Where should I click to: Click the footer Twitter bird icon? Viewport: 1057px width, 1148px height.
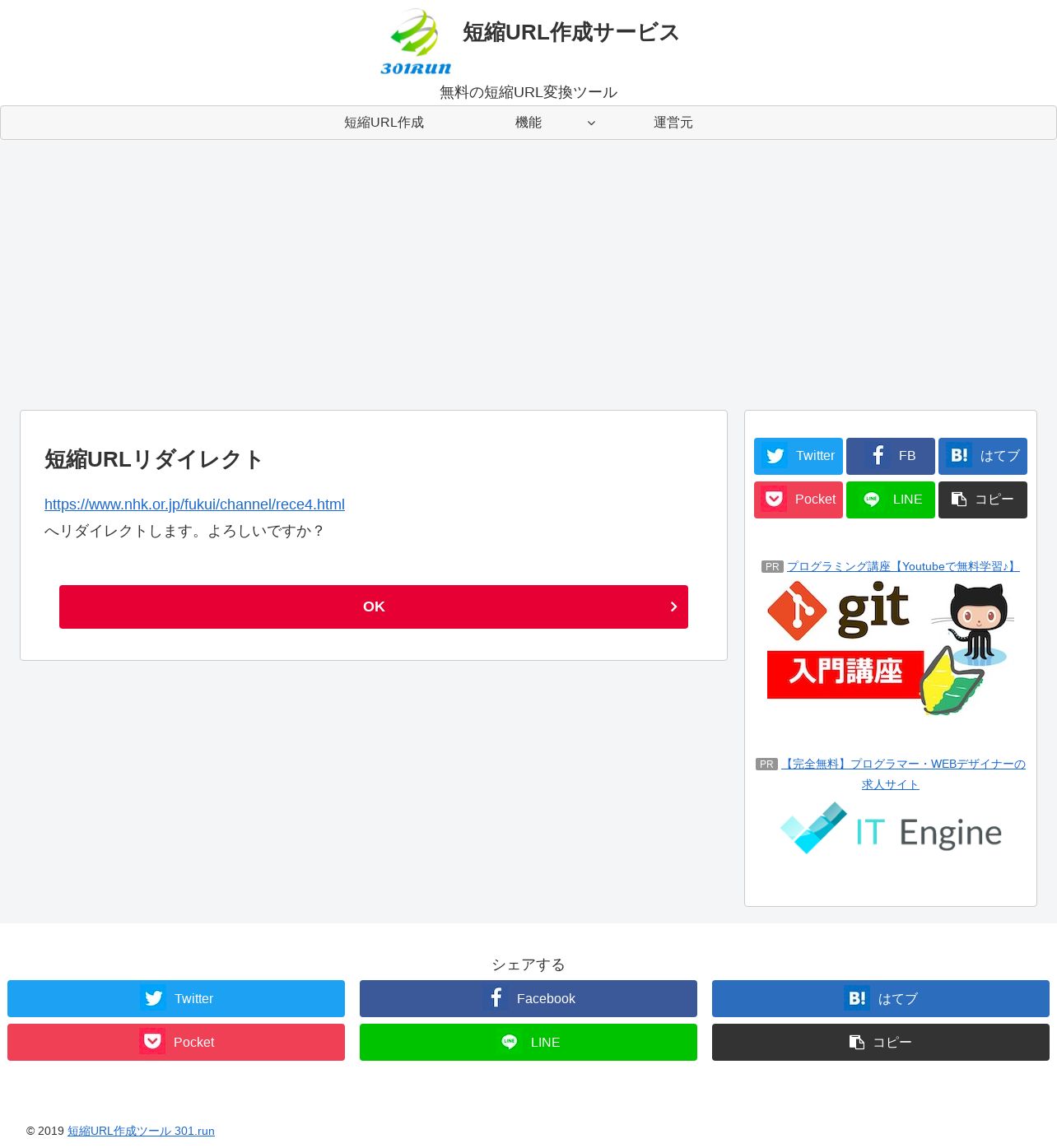(x=153, y=998)
